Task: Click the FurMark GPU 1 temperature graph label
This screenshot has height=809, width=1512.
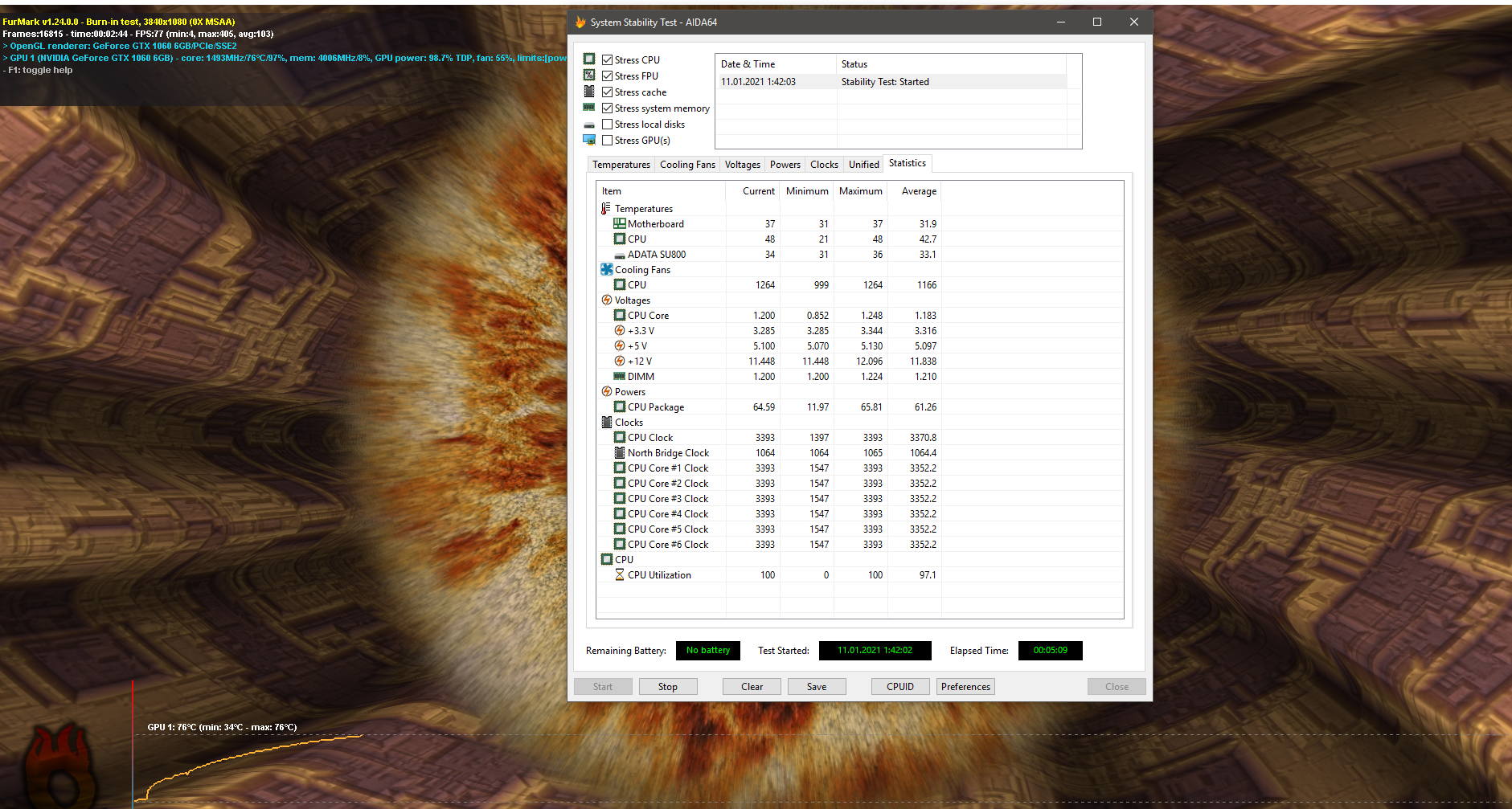Action: (222, 727)
